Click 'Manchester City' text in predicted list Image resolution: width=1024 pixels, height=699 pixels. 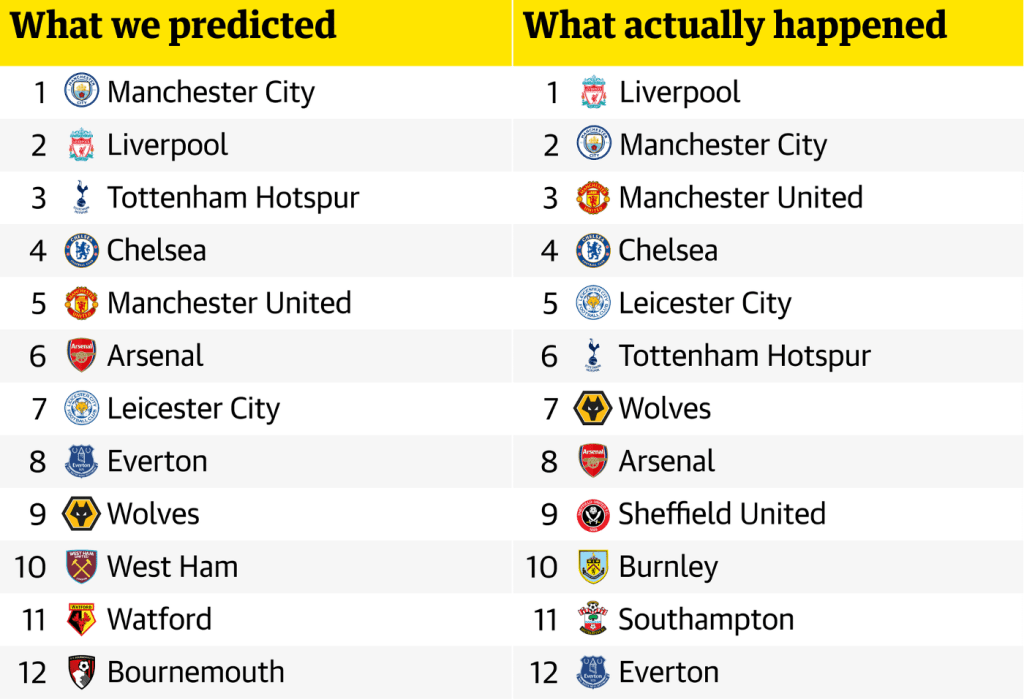211,92
